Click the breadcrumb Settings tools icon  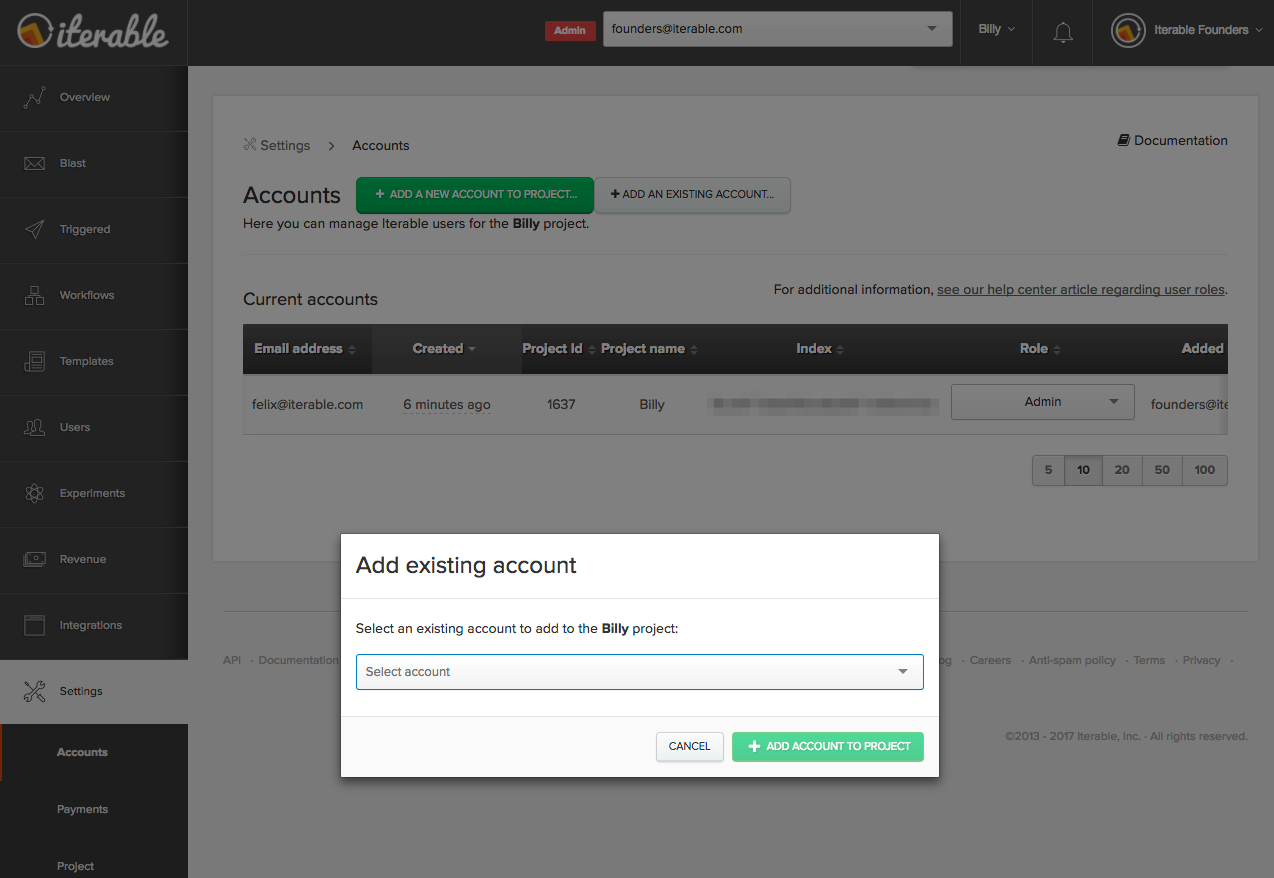click(x=250, y=145)
